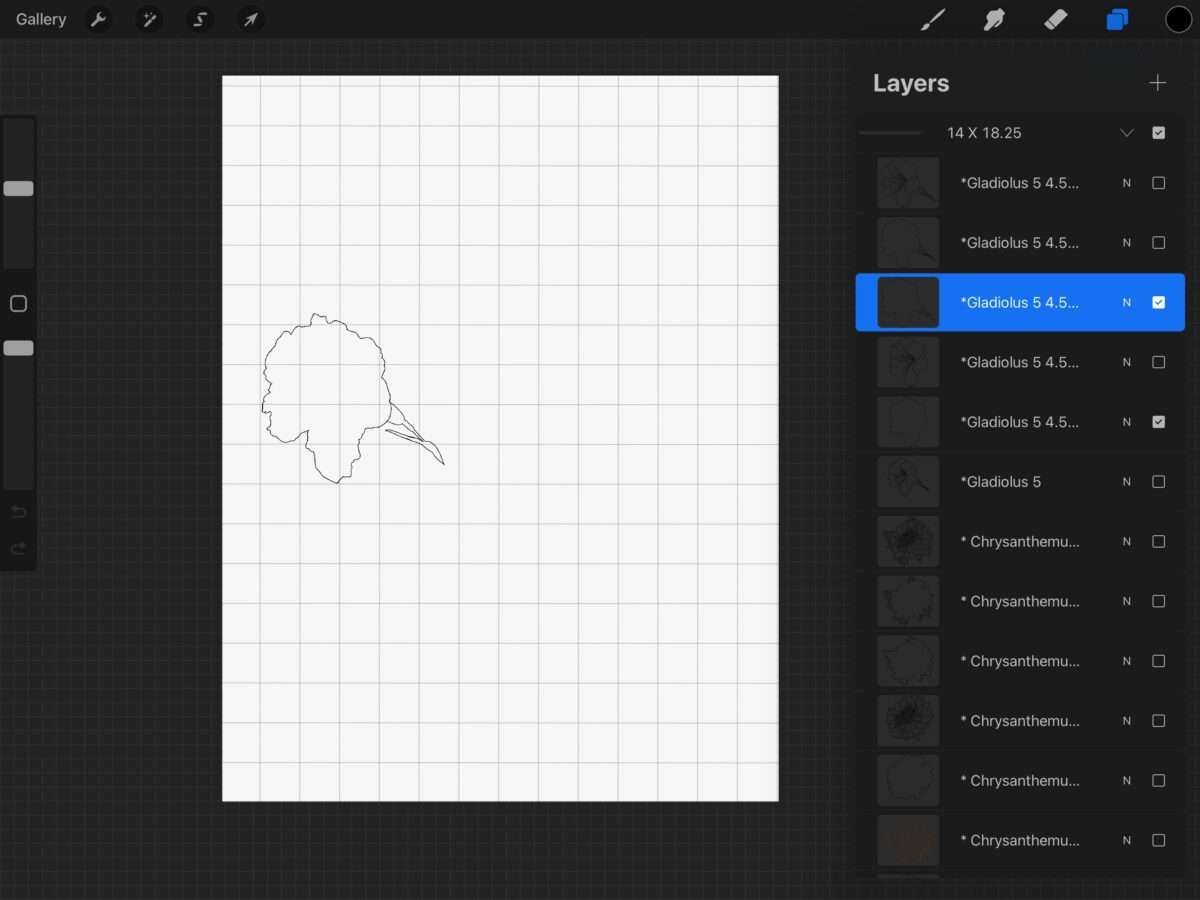Select the Brush paint tool
1200x900 pixels.
point(932,20)
